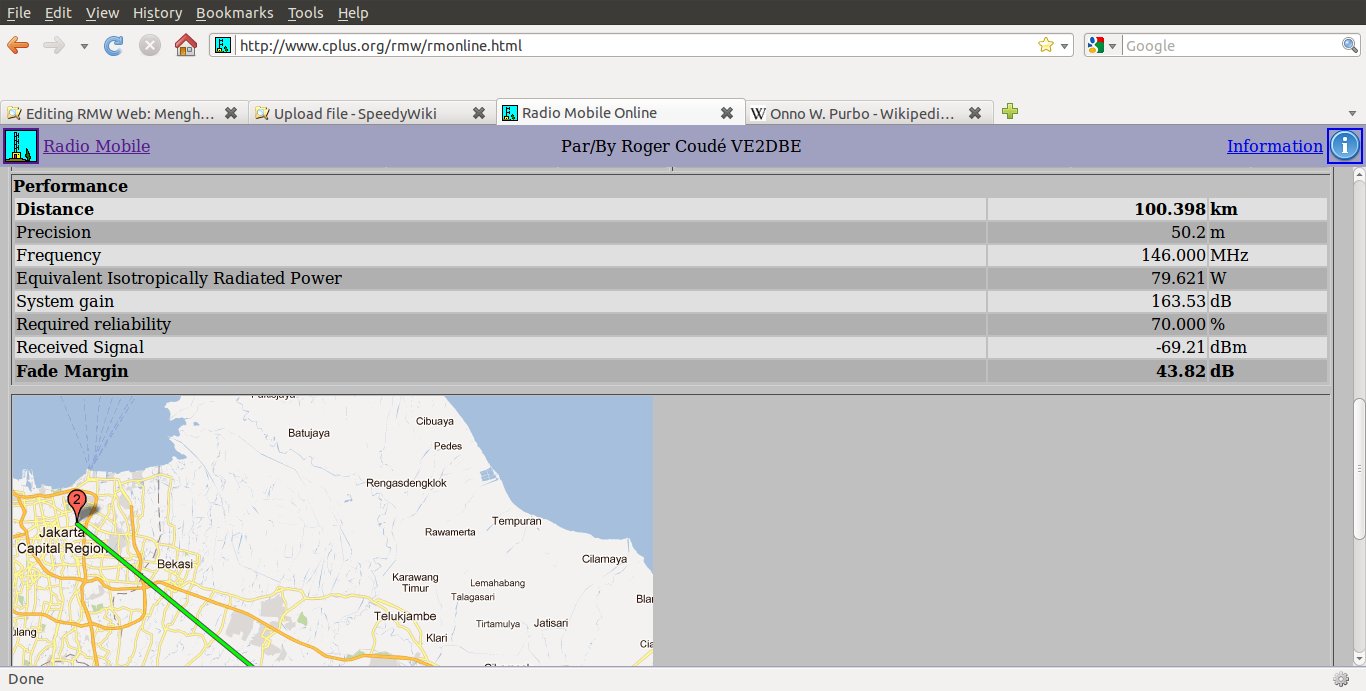The height and width of the screenshot is (691, 1366).
Task: Open the back/forward history dropdown arrow
Action: (84, 46)
